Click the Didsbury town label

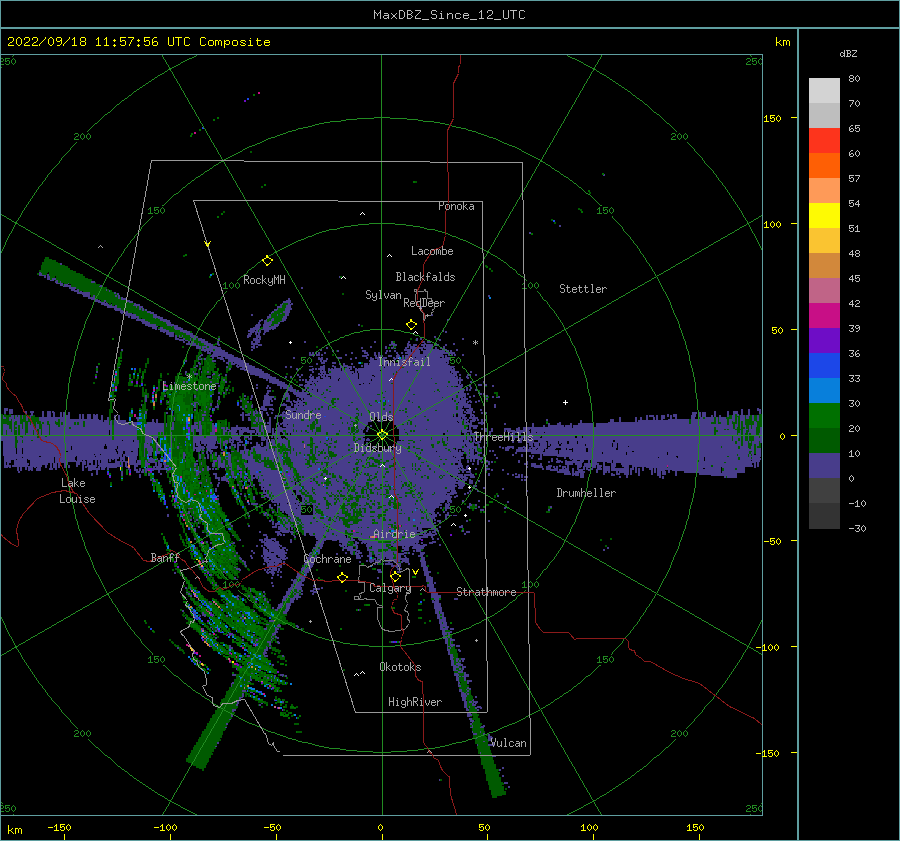pyautogui.click(x=378, y=448)
